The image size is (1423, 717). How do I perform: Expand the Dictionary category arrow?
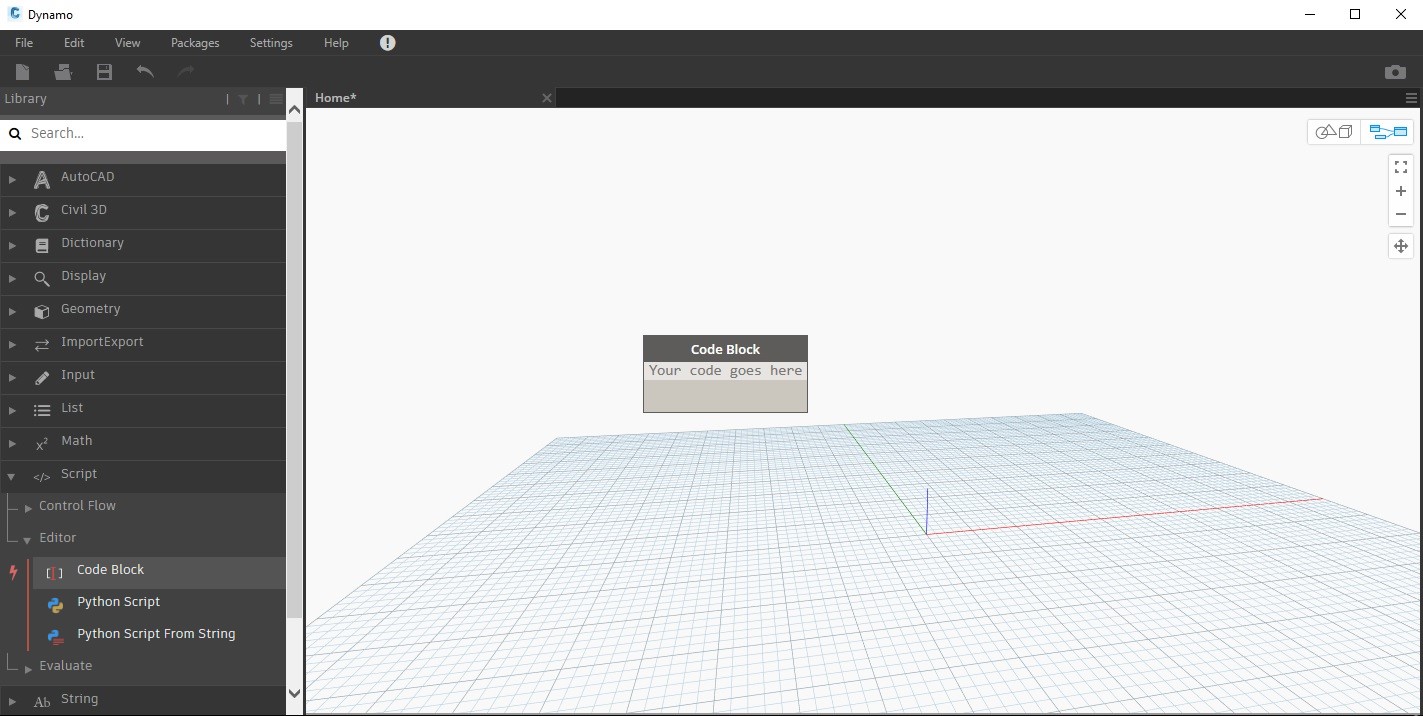click(x=12, y=246)
